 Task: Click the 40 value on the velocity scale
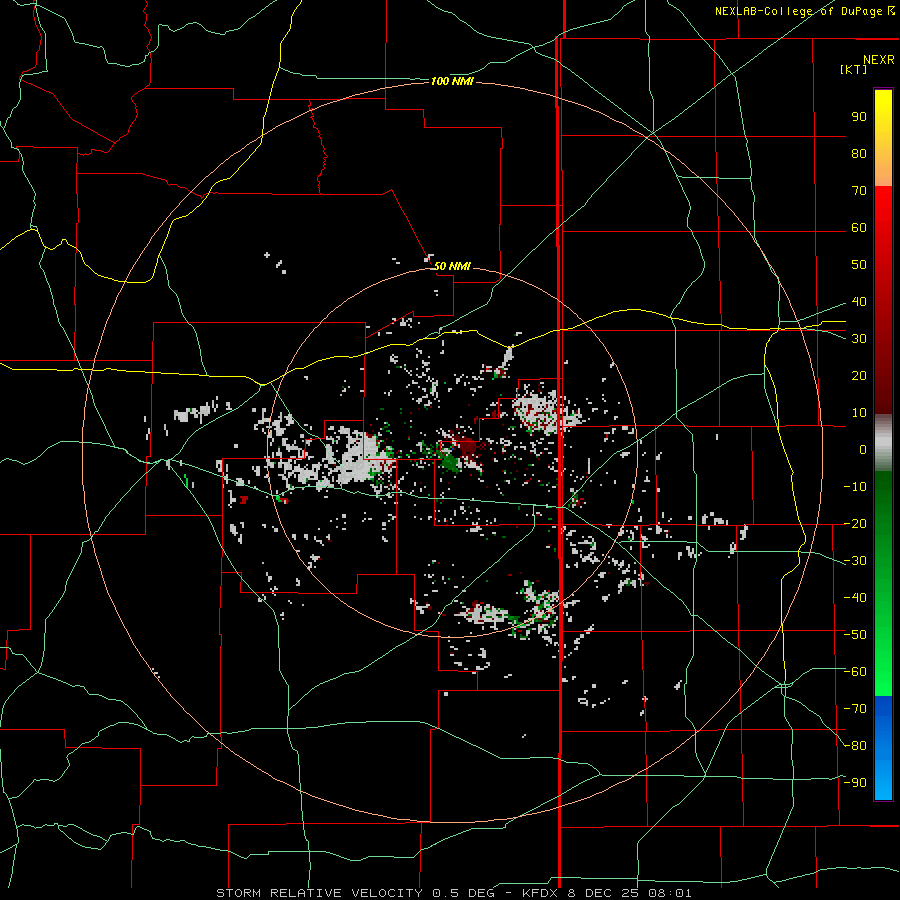[859, 301]
